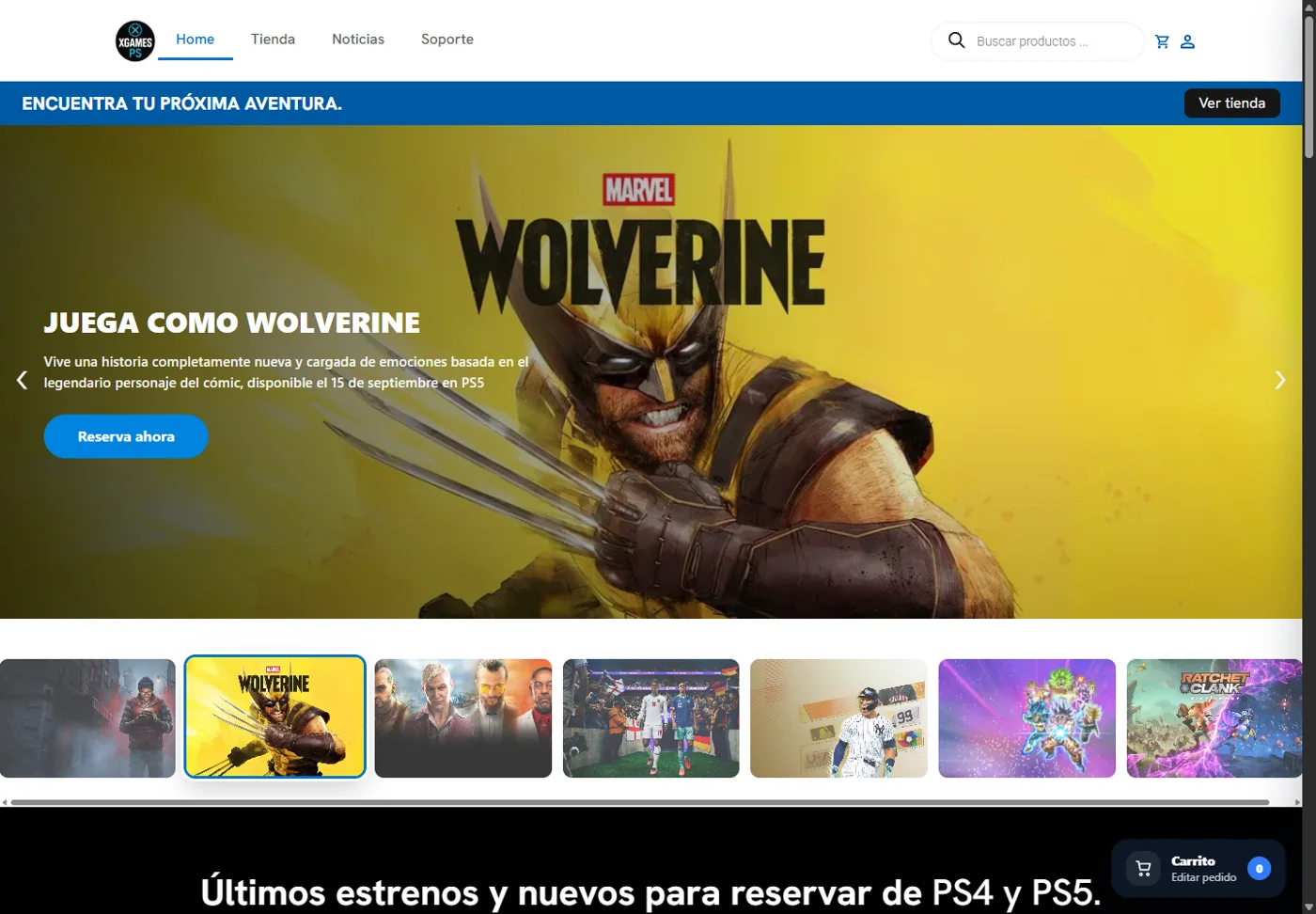This screenshot has width=1316, height=914.
Task: Click the Ver tienda button
Action: click(x=1231, y=102)
